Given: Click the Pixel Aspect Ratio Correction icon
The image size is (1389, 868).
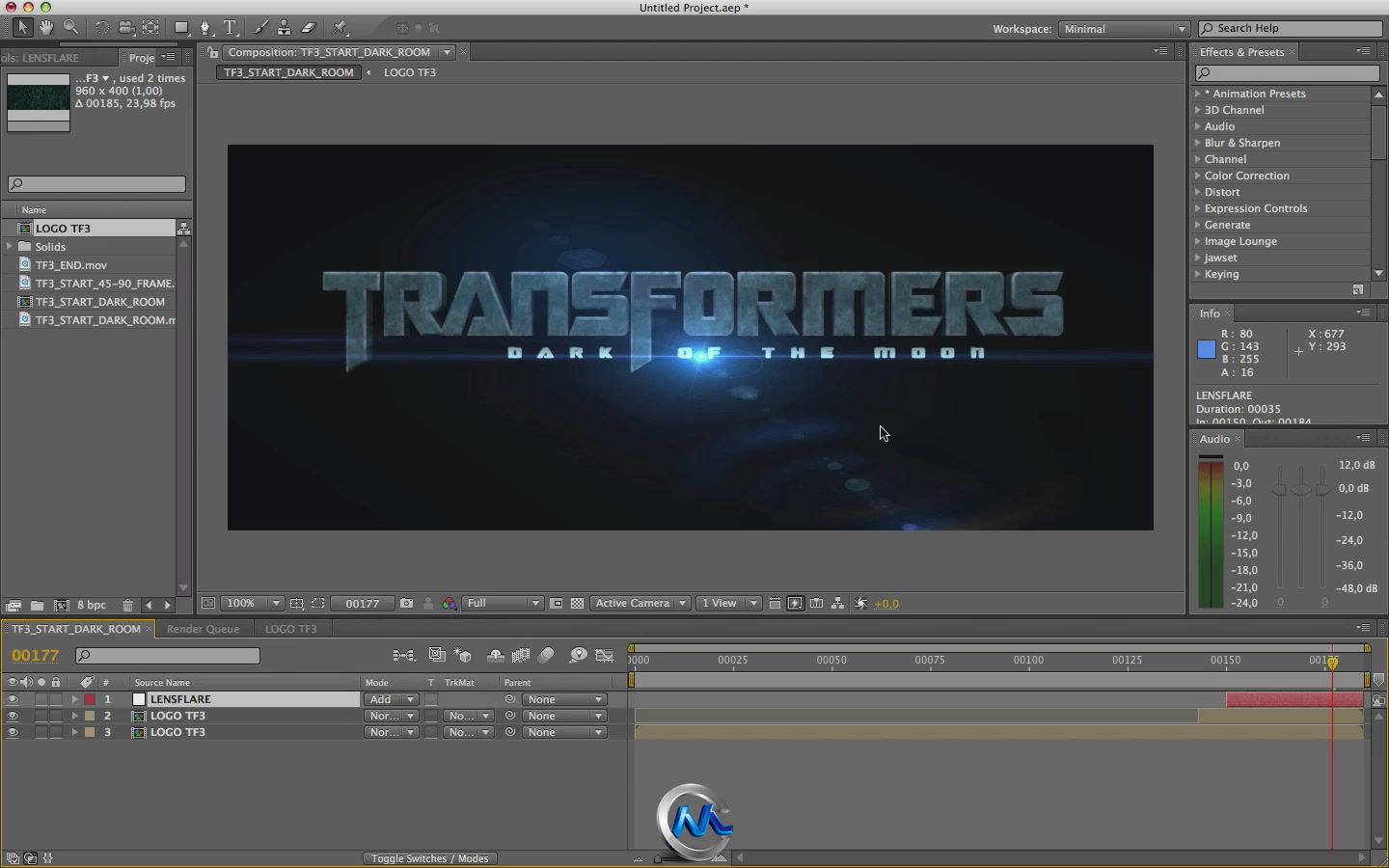Looking at the screenshot, I should [774, 604].
